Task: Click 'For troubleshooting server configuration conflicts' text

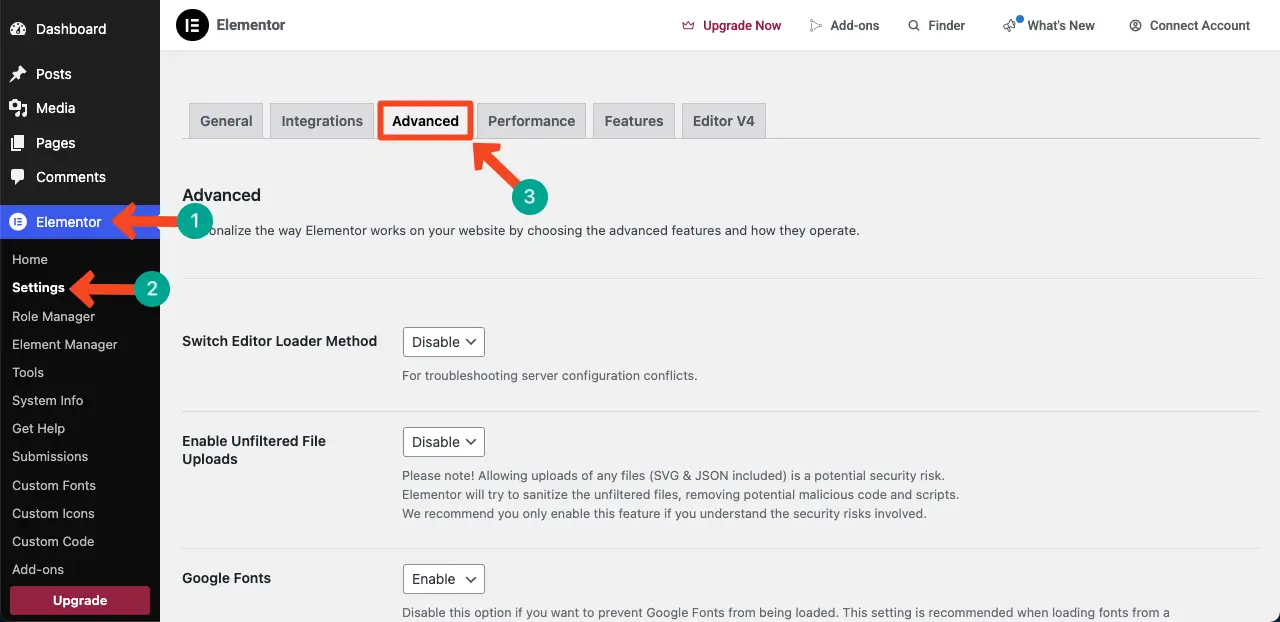Action: [x=549, y=376]
